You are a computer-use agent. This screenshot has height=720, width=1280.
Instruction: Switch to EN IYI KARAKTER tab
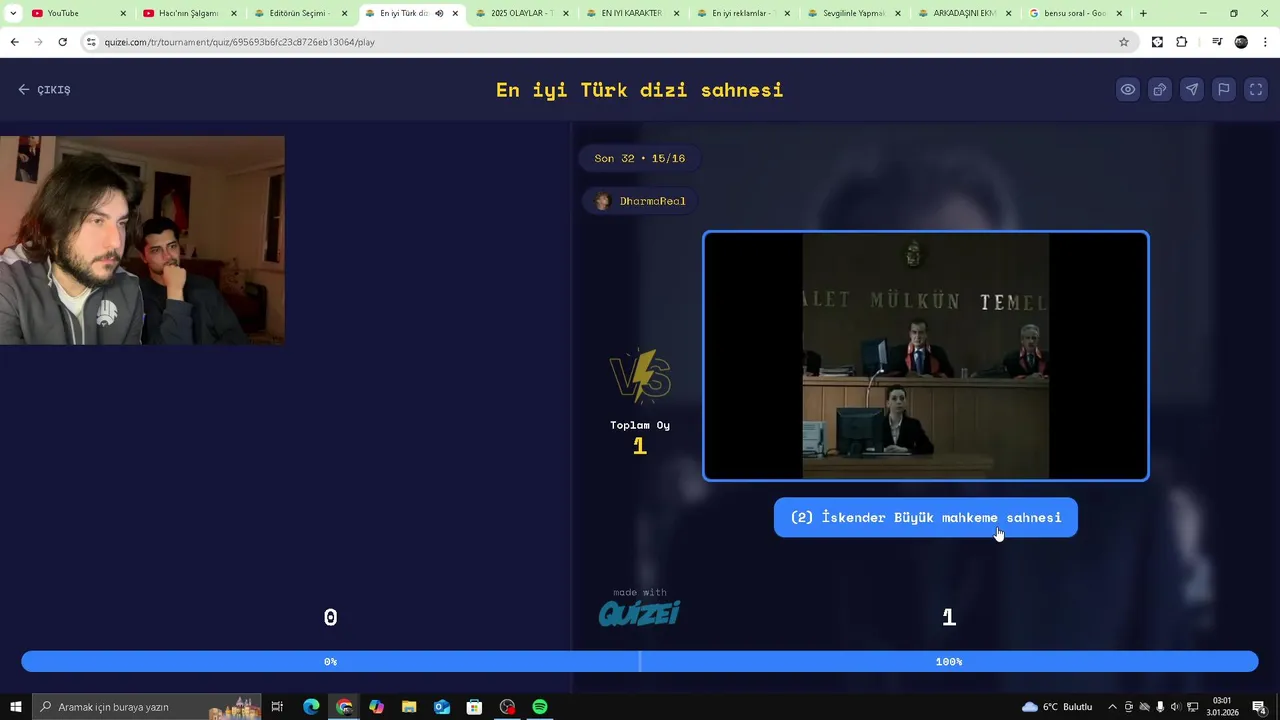click(x=631, y=13)
